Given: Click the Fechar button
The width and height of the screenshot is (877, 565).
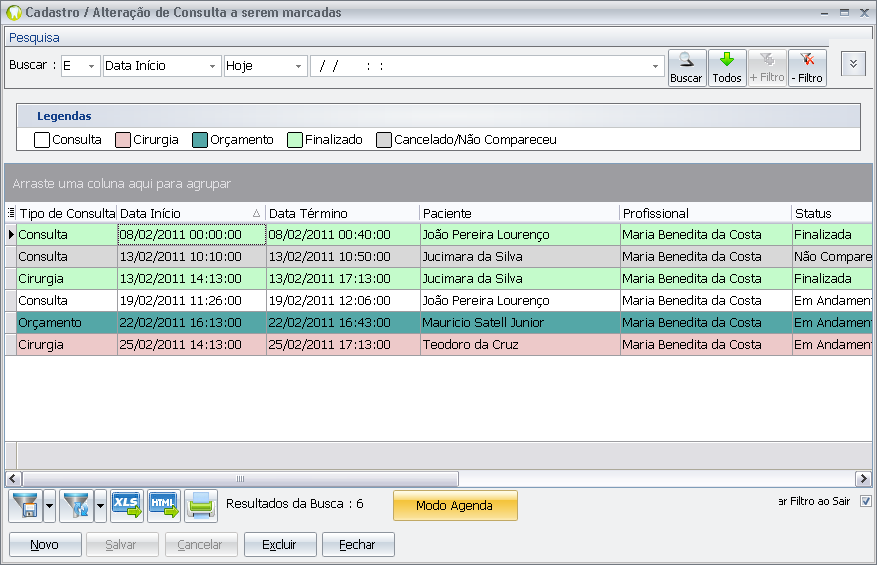Looking at the screenshot, I should coord(358,544).
